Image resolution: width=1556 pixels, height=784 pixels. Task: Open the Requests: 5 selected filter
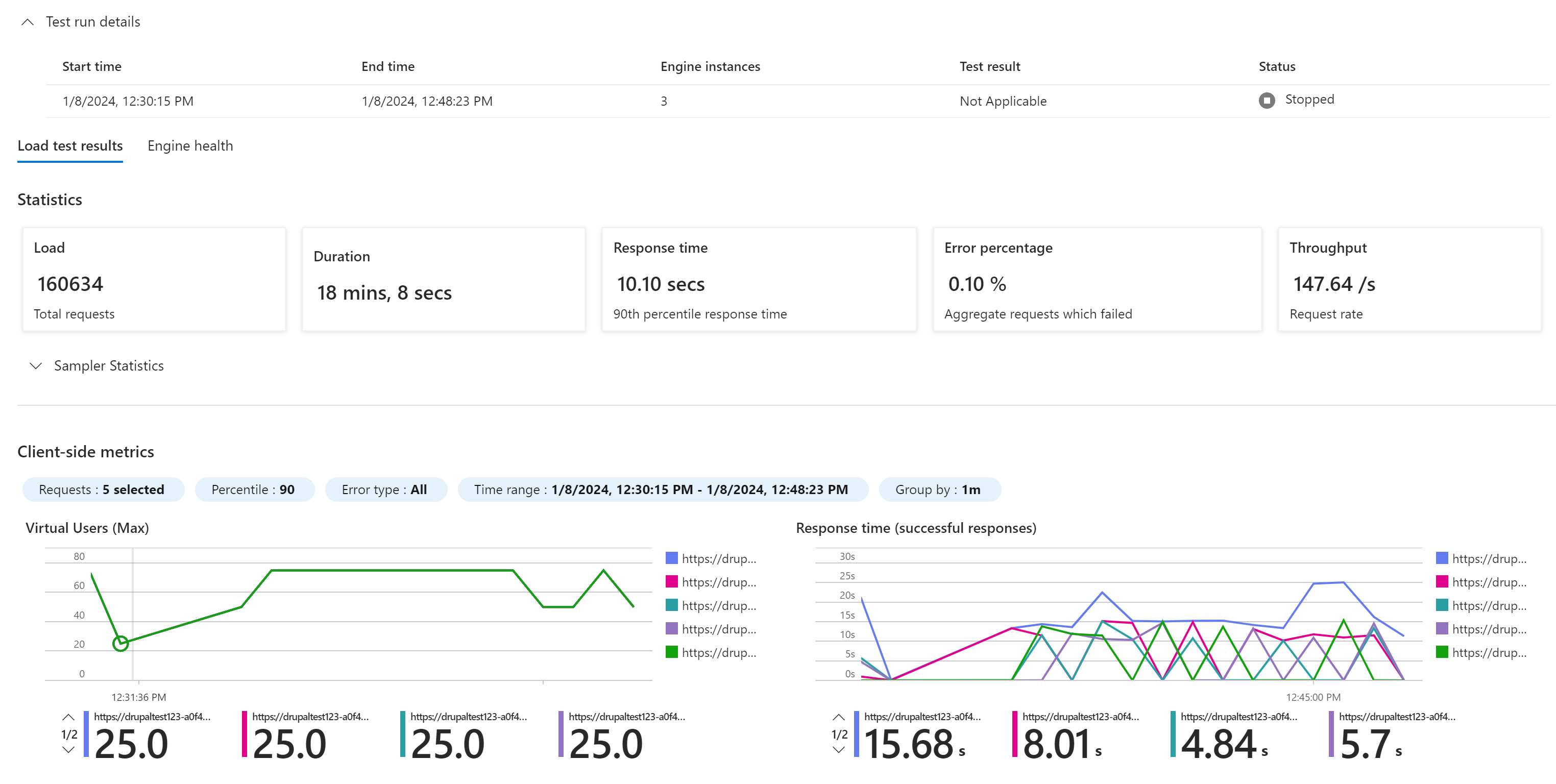coord(103,489)
